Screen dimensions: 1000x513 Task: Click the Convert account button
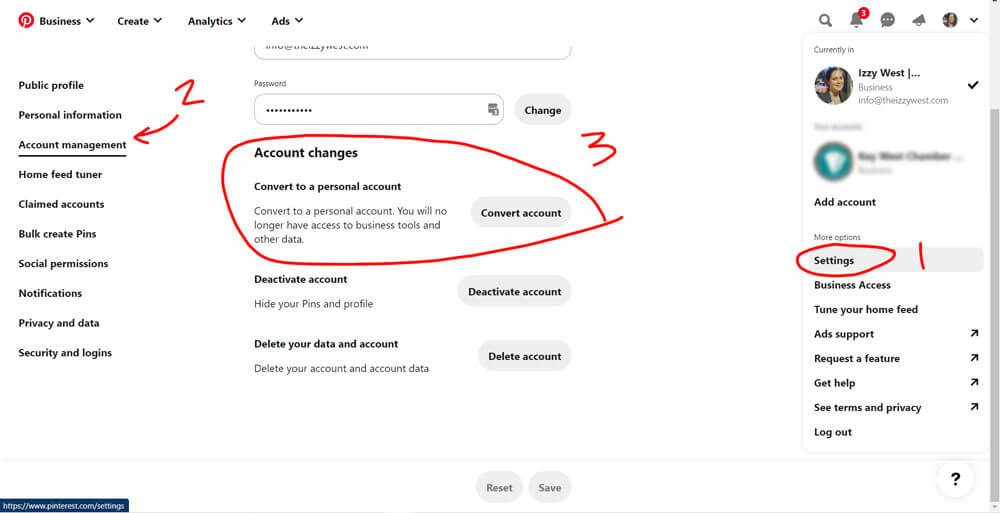pyautogui.click(x=521, y=212)
